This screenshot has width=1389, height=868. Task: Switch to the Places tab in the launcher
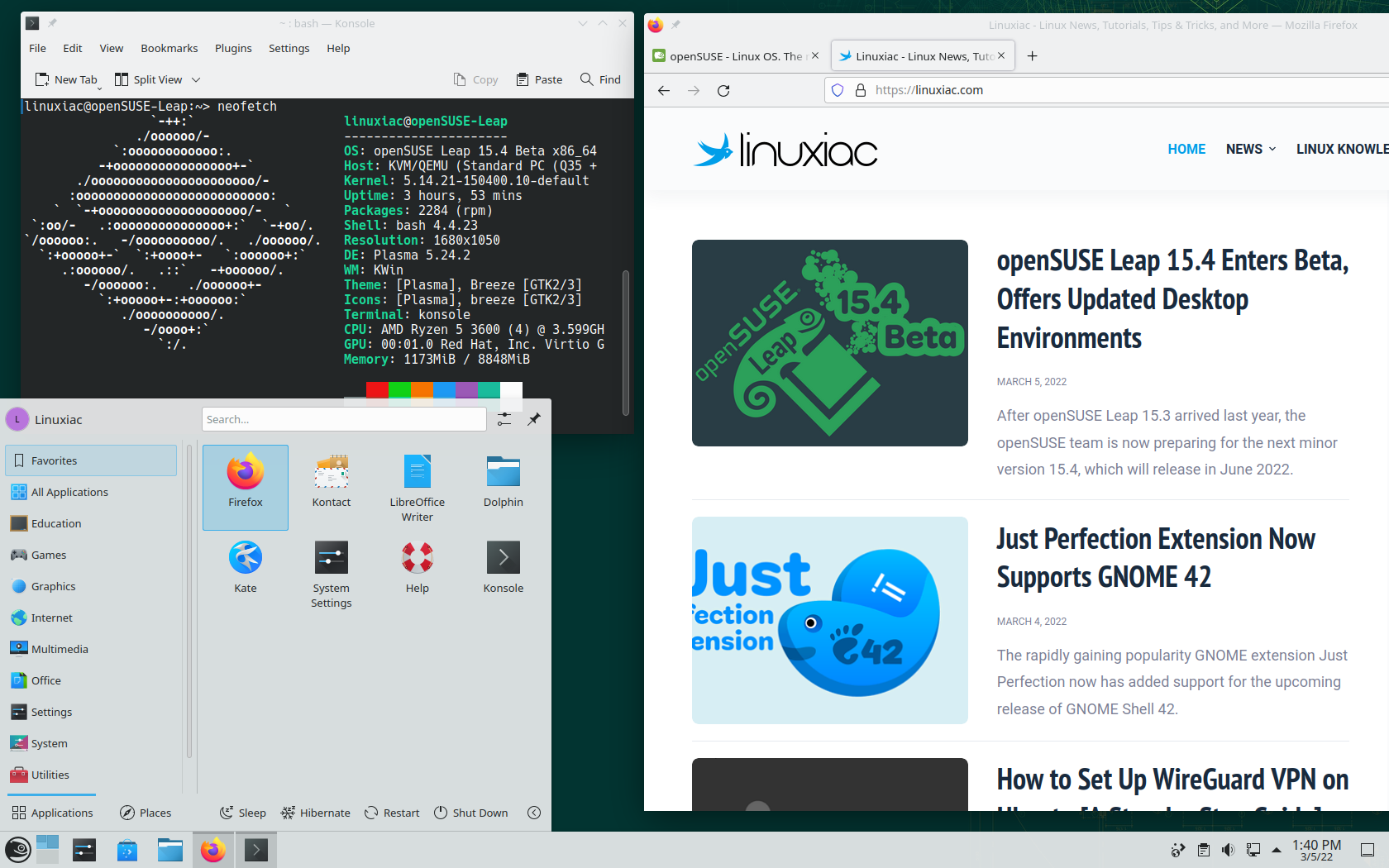coord(146,813)
